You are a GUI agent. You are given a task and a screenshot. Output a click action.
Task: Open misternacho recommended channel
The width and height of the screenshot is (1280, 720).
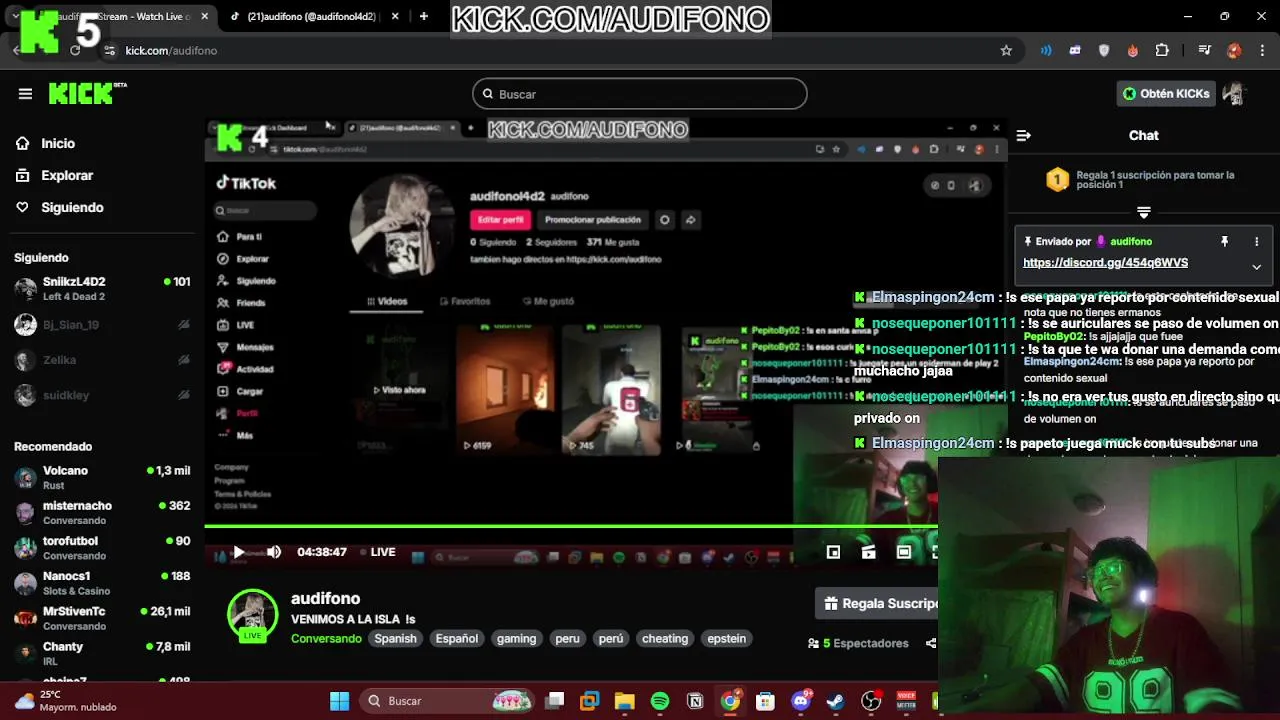coord(102,512)
